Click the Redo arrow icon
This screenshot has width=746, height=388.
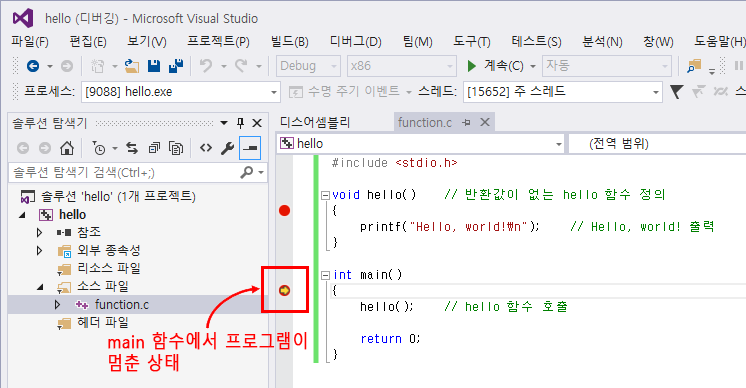(241, 66)
